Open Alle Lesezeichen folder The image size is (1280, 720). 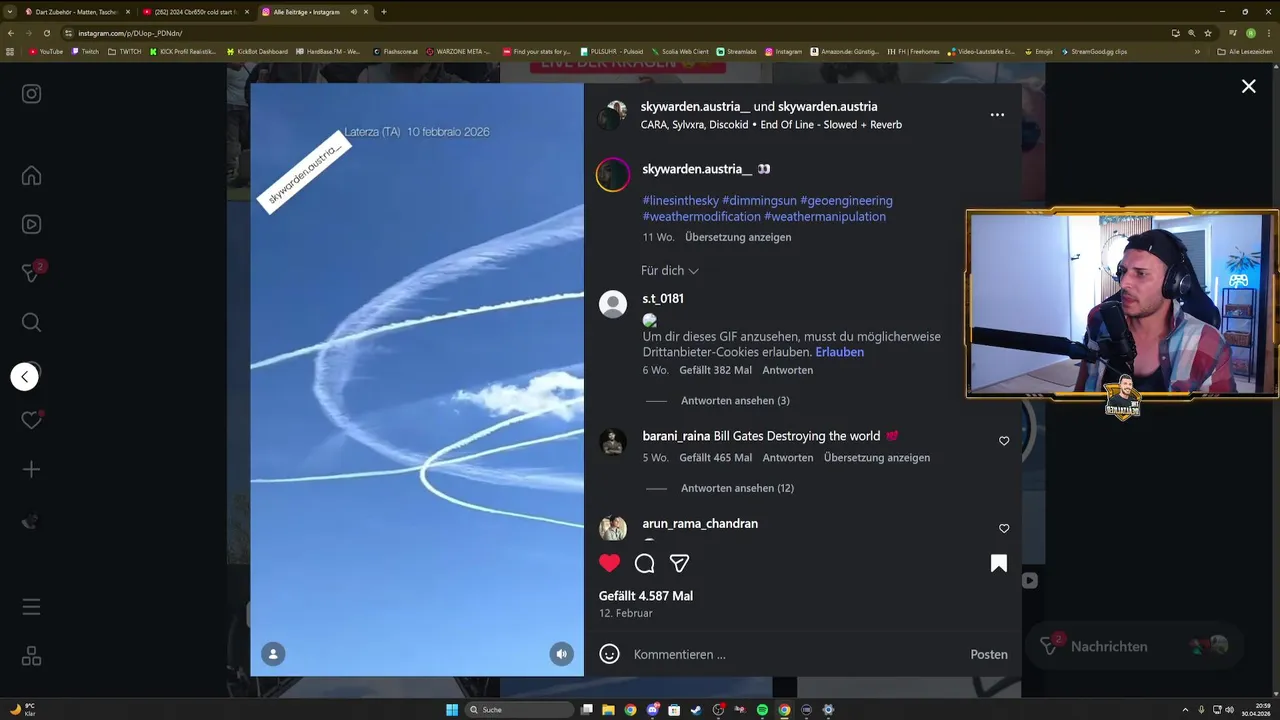coord(1244,51)
